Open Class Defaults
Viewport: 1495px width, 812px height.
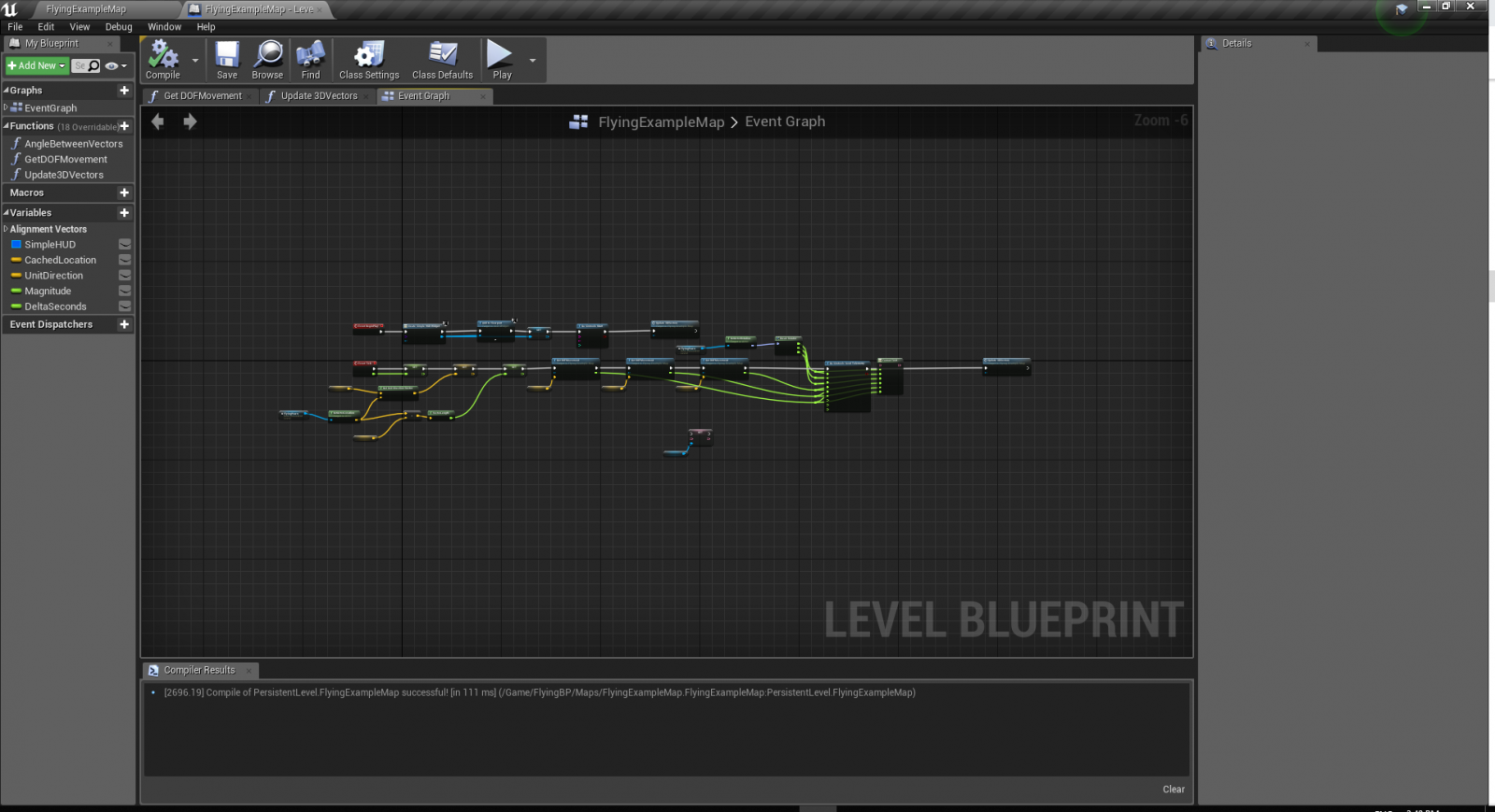click(x=443, y=60)
